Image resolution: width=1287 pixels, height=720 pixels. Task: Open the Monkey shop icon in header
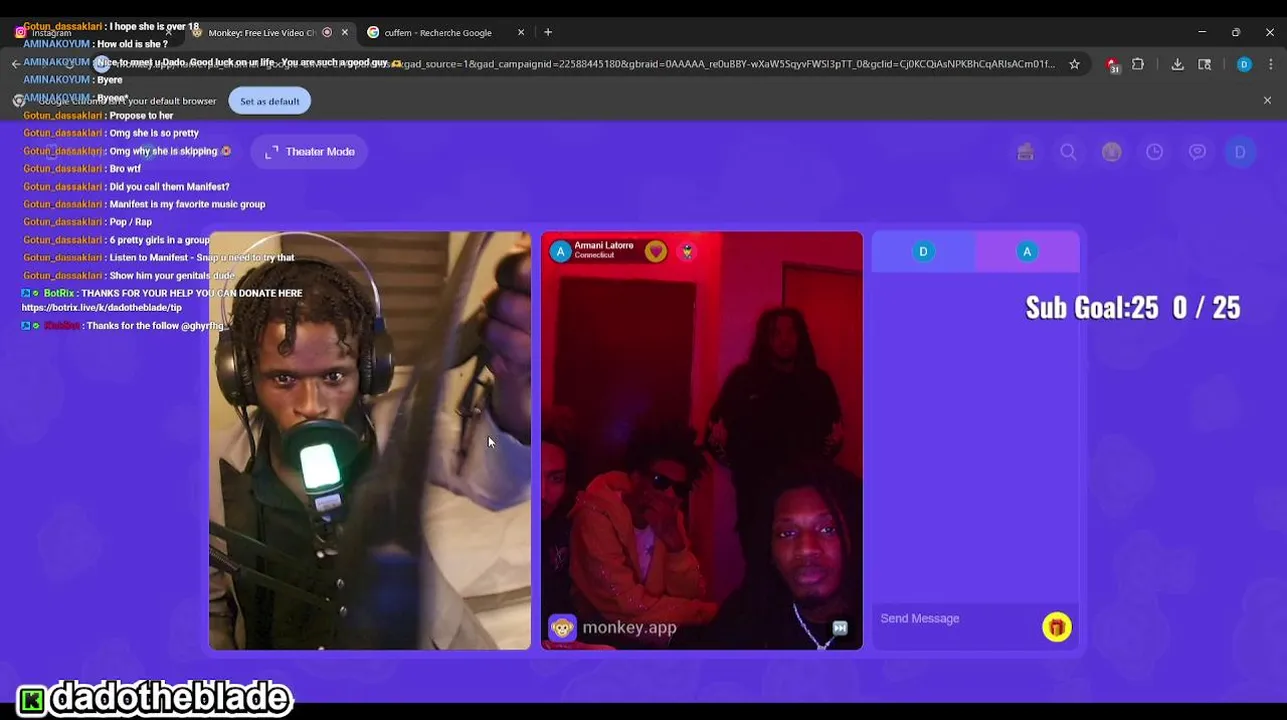pyautogui.click(x=1025, y=152)
